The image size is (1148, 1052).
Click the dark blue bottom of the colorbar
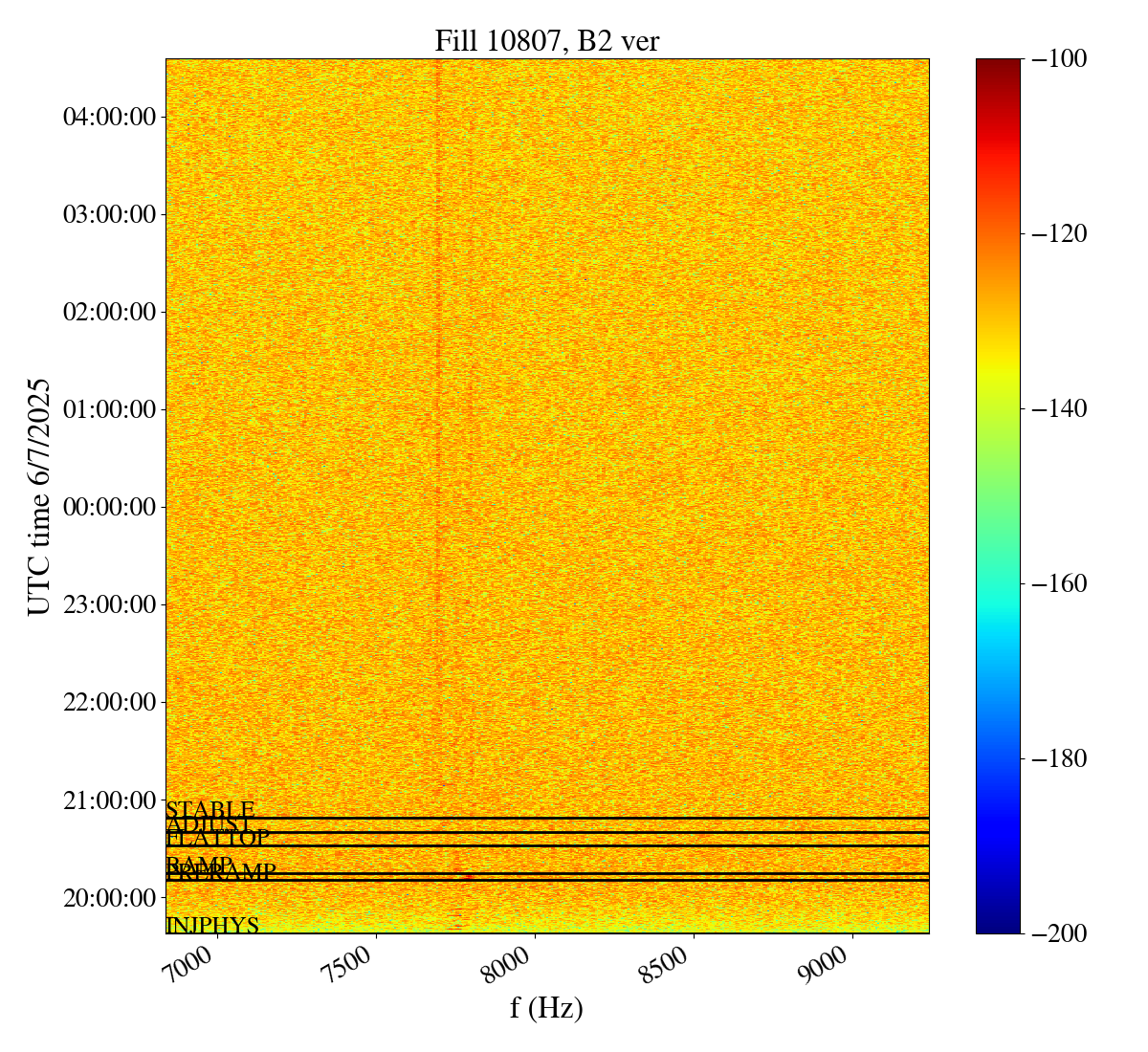point(998,926)
